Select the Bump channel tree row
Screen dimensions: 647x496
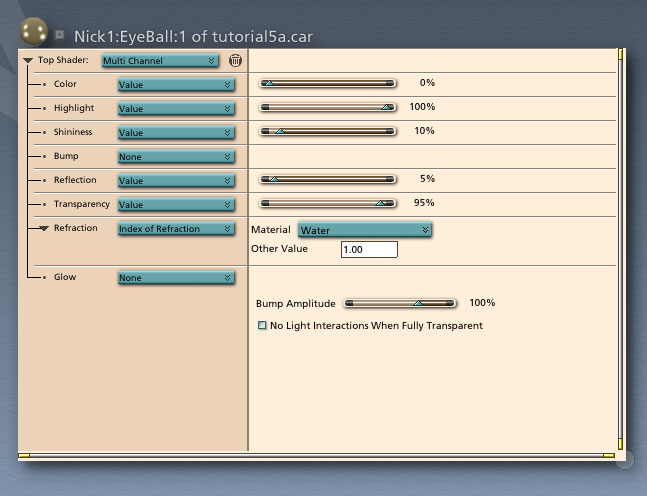66,156
